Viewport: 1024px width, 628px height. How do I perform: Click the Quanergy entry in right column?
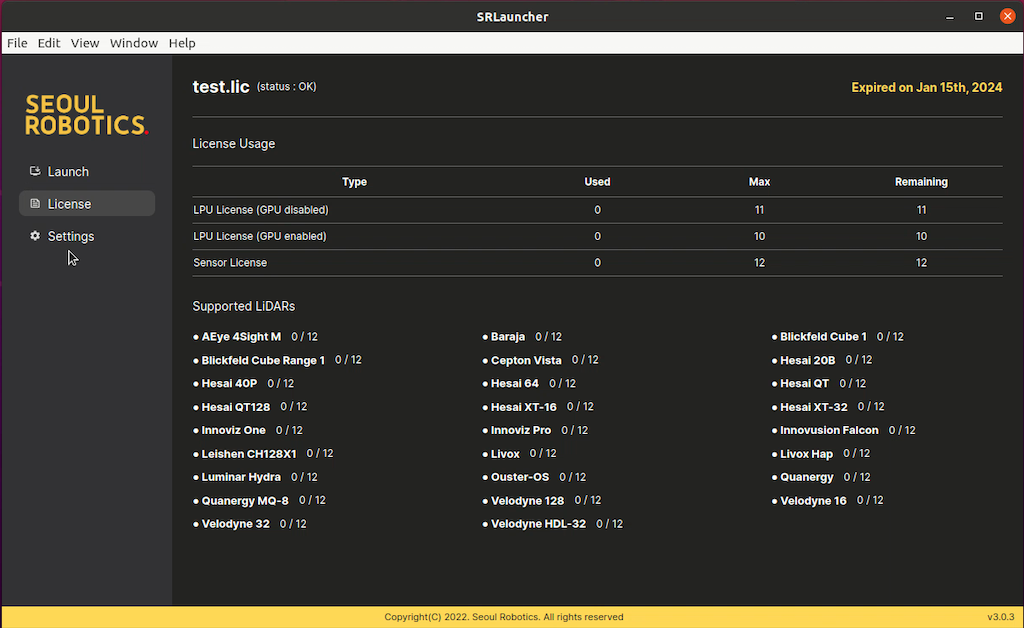[821, 477]
